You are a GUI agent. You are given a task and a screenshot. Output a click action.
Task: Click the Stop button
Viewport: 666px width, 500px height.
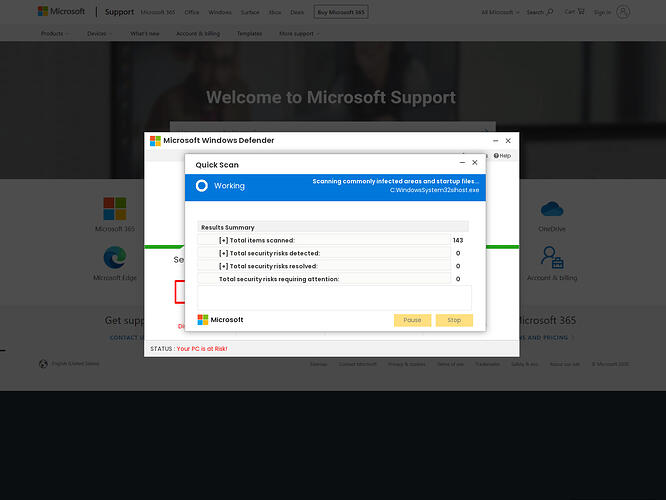pos(454,320)
